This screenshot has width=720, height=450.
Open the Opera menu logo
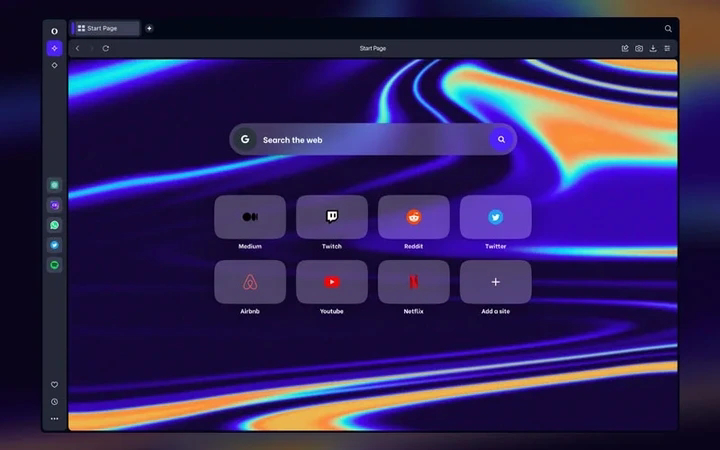point(54,31)
